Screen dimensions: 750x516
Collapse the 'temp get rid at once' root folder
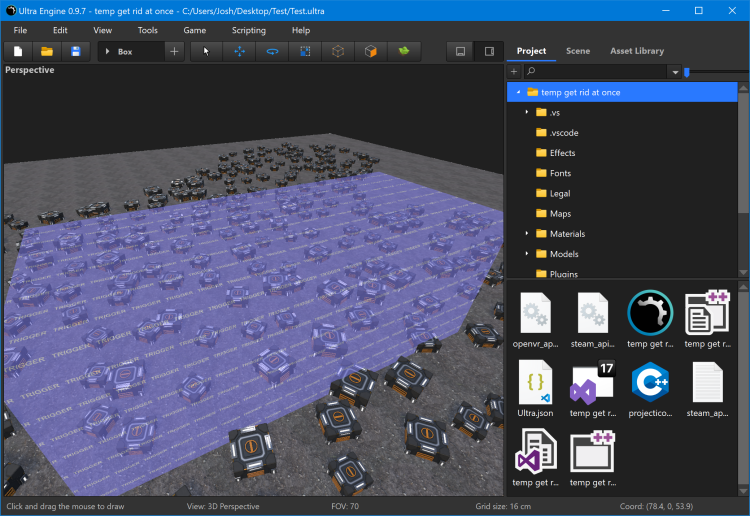point(518,92)
